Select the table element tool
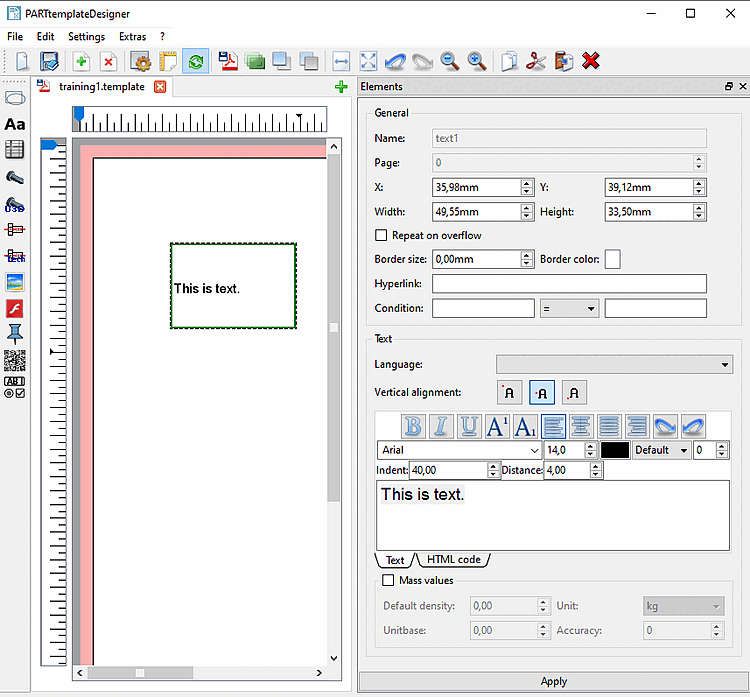The width and height of the screenshot is (750, 697). point(15,150)
